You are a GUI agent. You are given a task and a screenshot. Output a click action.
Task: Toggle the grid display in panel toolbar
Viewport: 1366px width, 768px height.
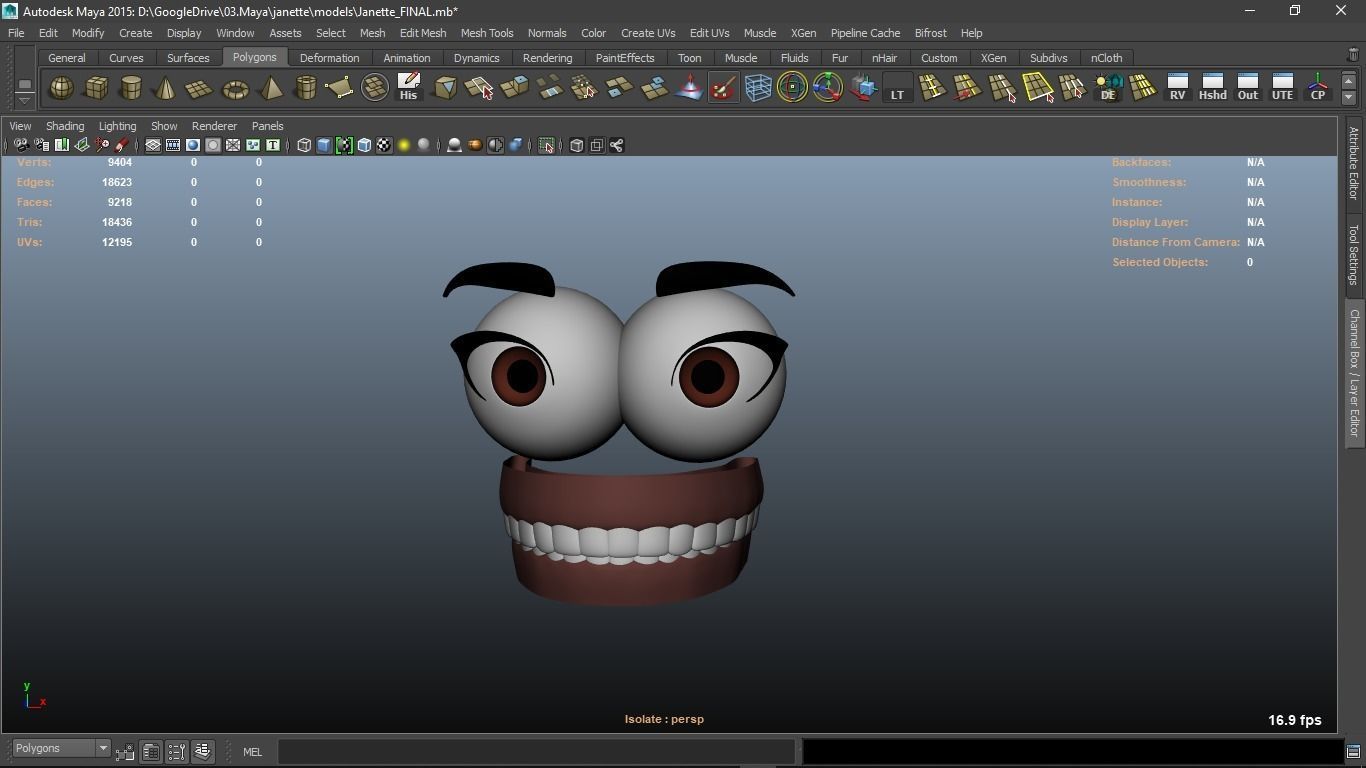(x=153, y=146)
